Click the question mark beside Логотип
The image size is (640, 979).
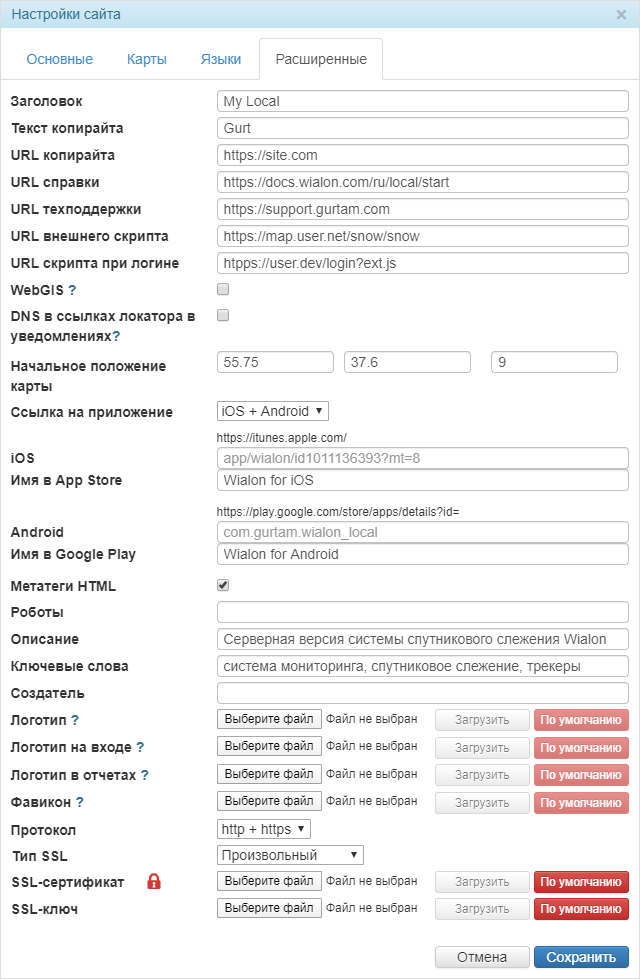75,720
